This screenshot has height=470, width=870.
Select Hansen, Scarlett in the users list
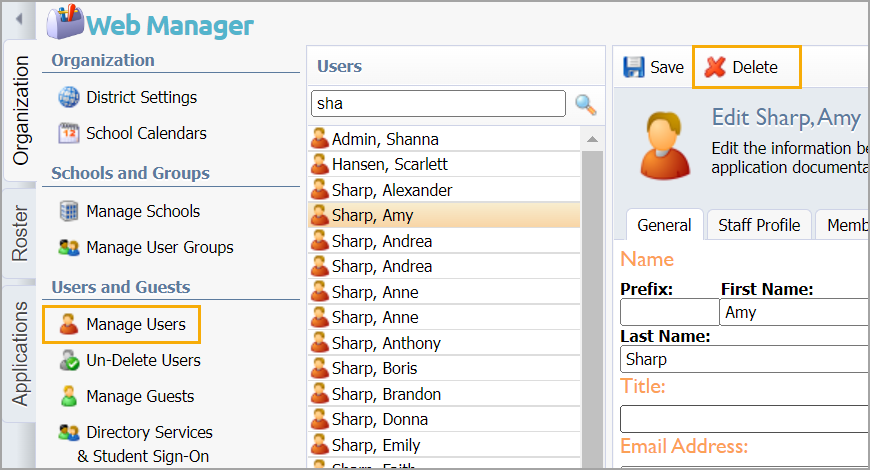(x=444, y=164)
